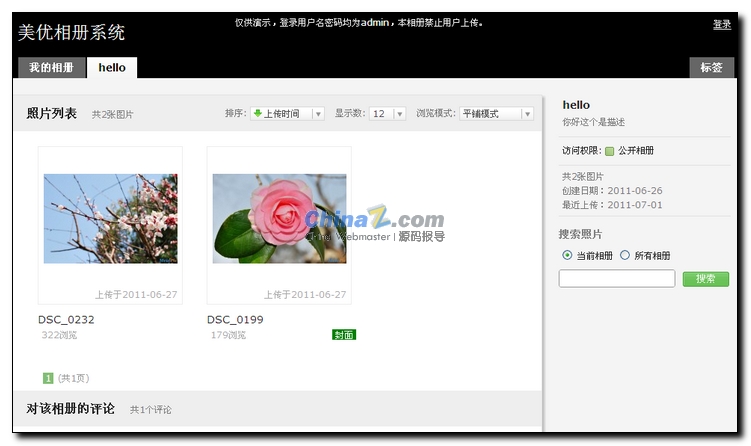Click the green 封面 cover badge
This screenshot has height=446, width=751.
coord(343,334)
